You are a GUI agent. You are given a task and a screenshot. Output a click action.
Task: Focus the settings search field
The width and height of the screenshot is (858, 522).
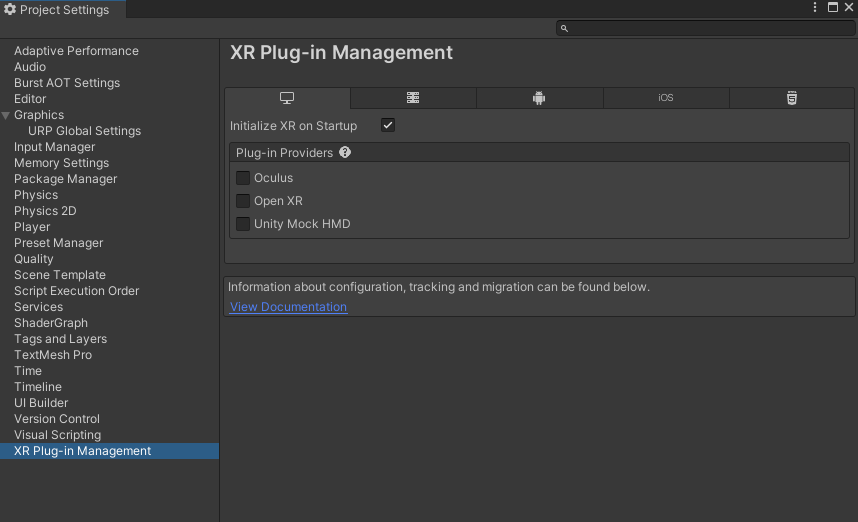[705, 28]
